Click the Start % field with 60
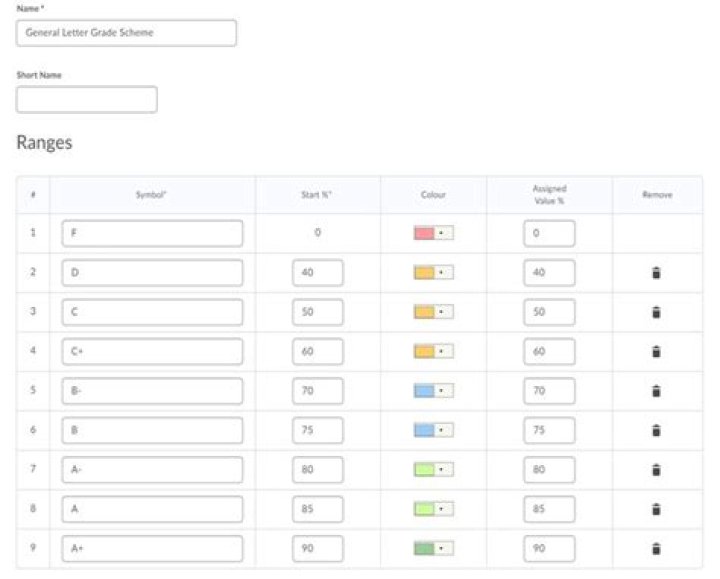 coord(318,352)
